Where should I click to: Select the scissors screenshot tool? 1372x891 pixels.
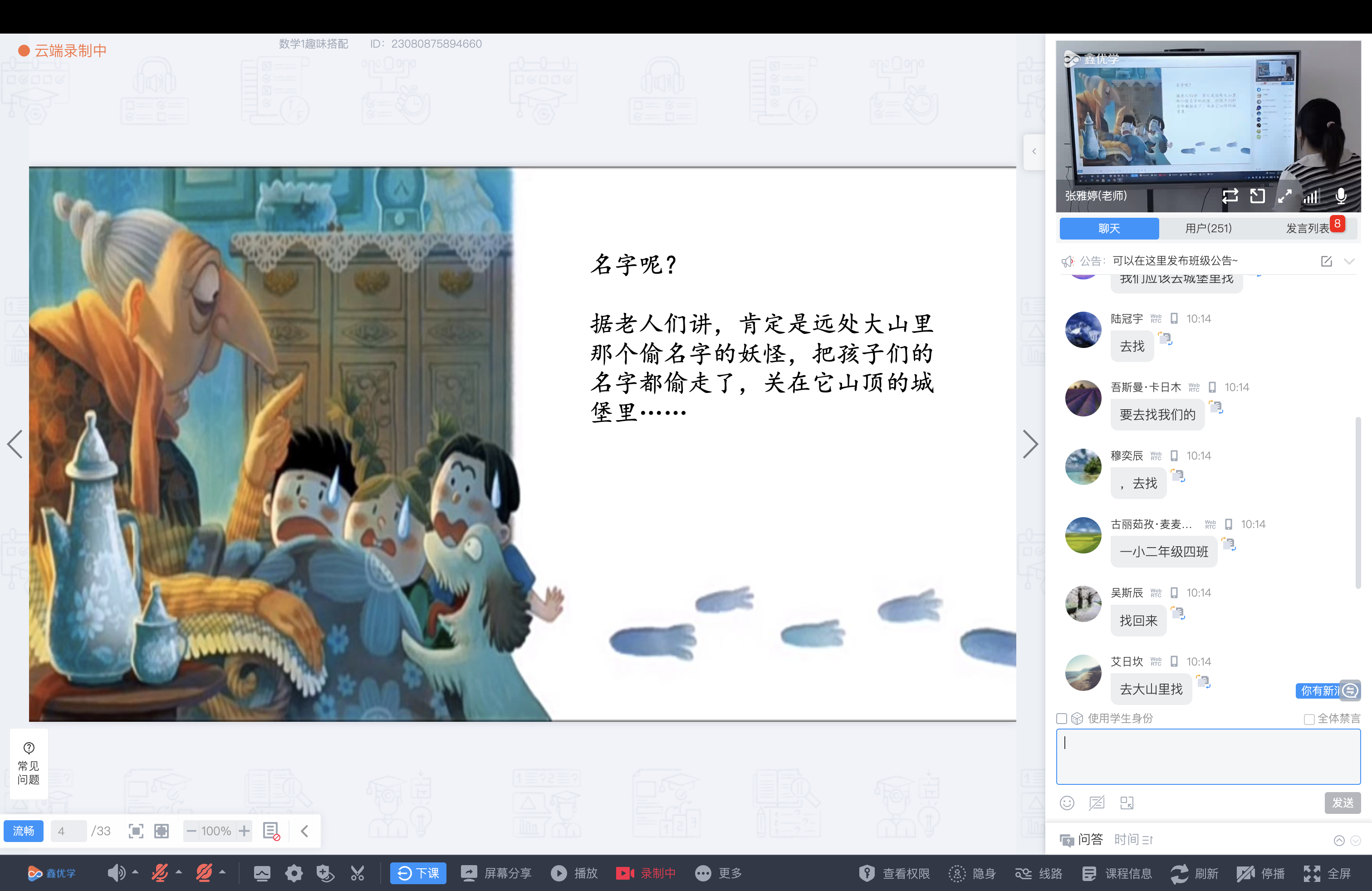358,874
